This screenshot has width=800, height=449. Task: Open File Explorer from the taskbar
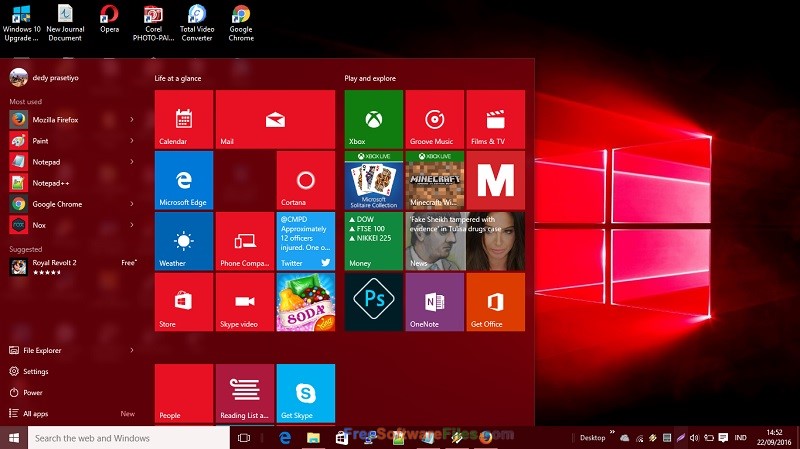pyautogui.click(x=313, y=438)
